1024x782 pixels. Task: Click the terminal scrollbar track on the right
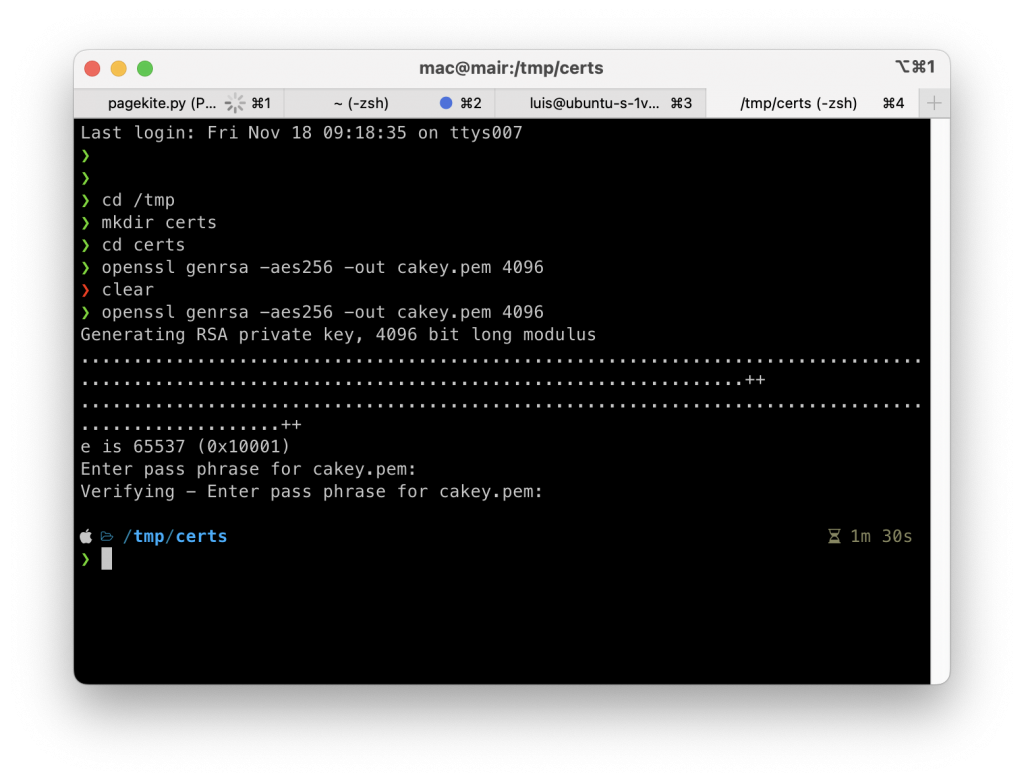pos(940,400)
